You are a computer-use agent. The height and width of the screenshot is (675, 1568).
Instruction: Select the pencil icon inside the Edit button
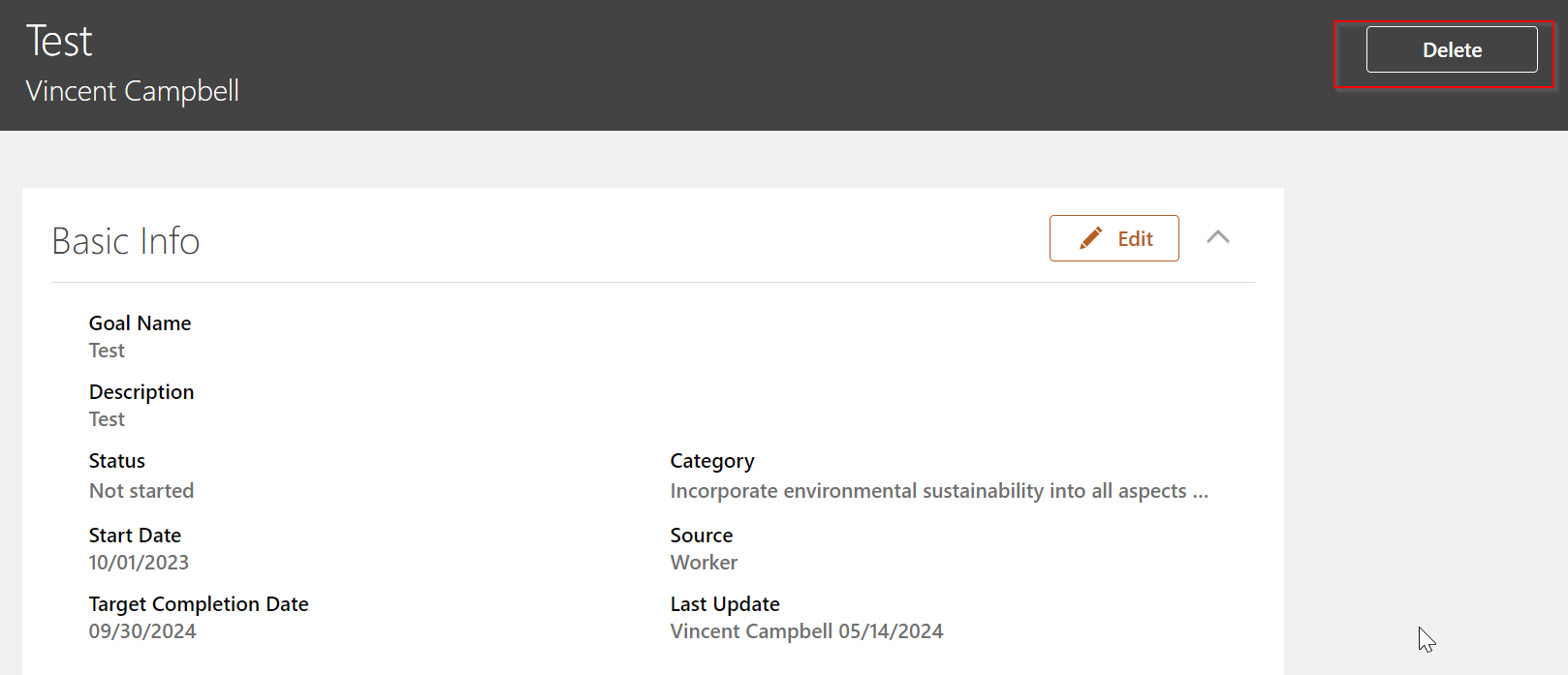pyautogui.click(x=1091, y=236)
